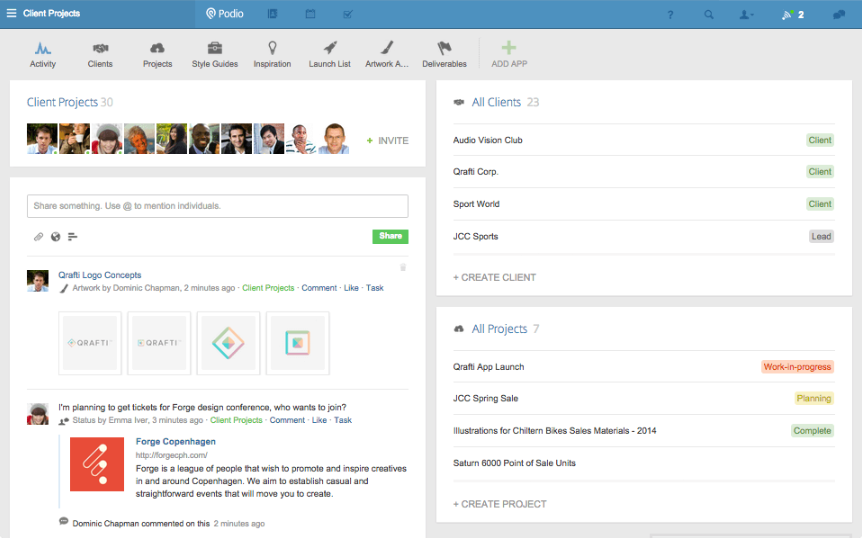Open the square logo thumbnail
Screen dimensions: 862x538
(x=297, y=343)
